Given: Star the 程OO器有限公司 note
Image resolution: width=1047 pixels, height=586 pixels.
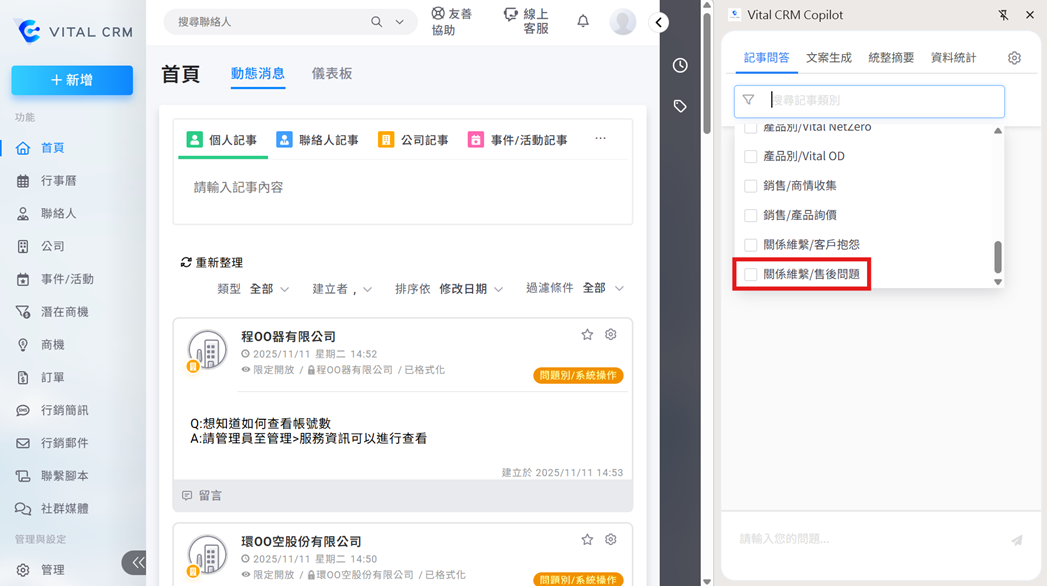Looking at the screenshot, I should click(587, 335).
